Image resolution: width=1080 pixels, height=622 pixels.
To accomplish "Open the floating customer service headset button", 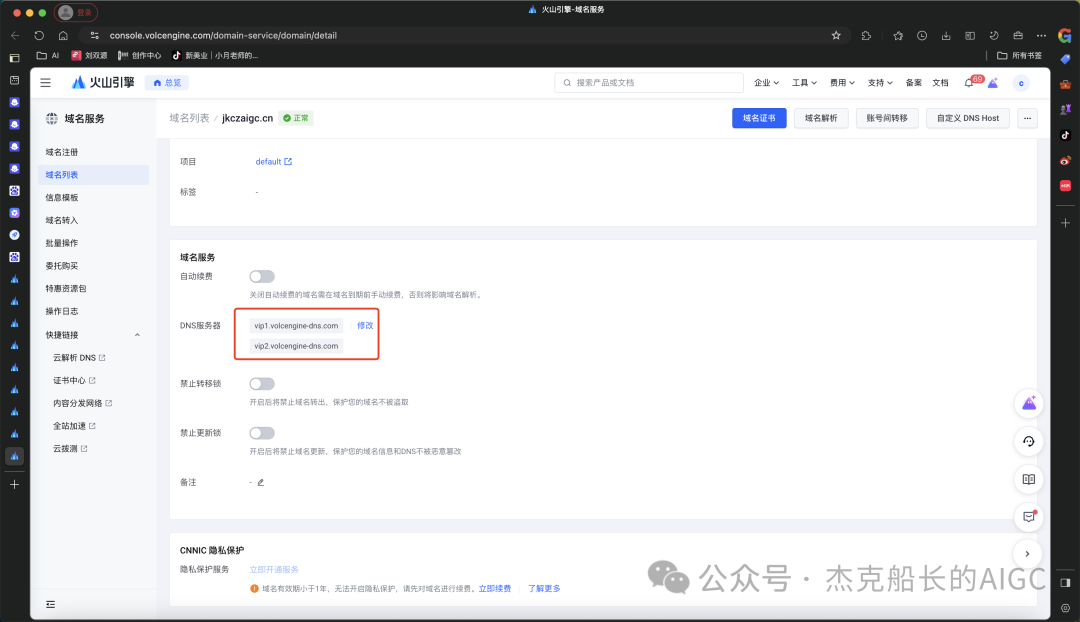I will point(1029,442).
